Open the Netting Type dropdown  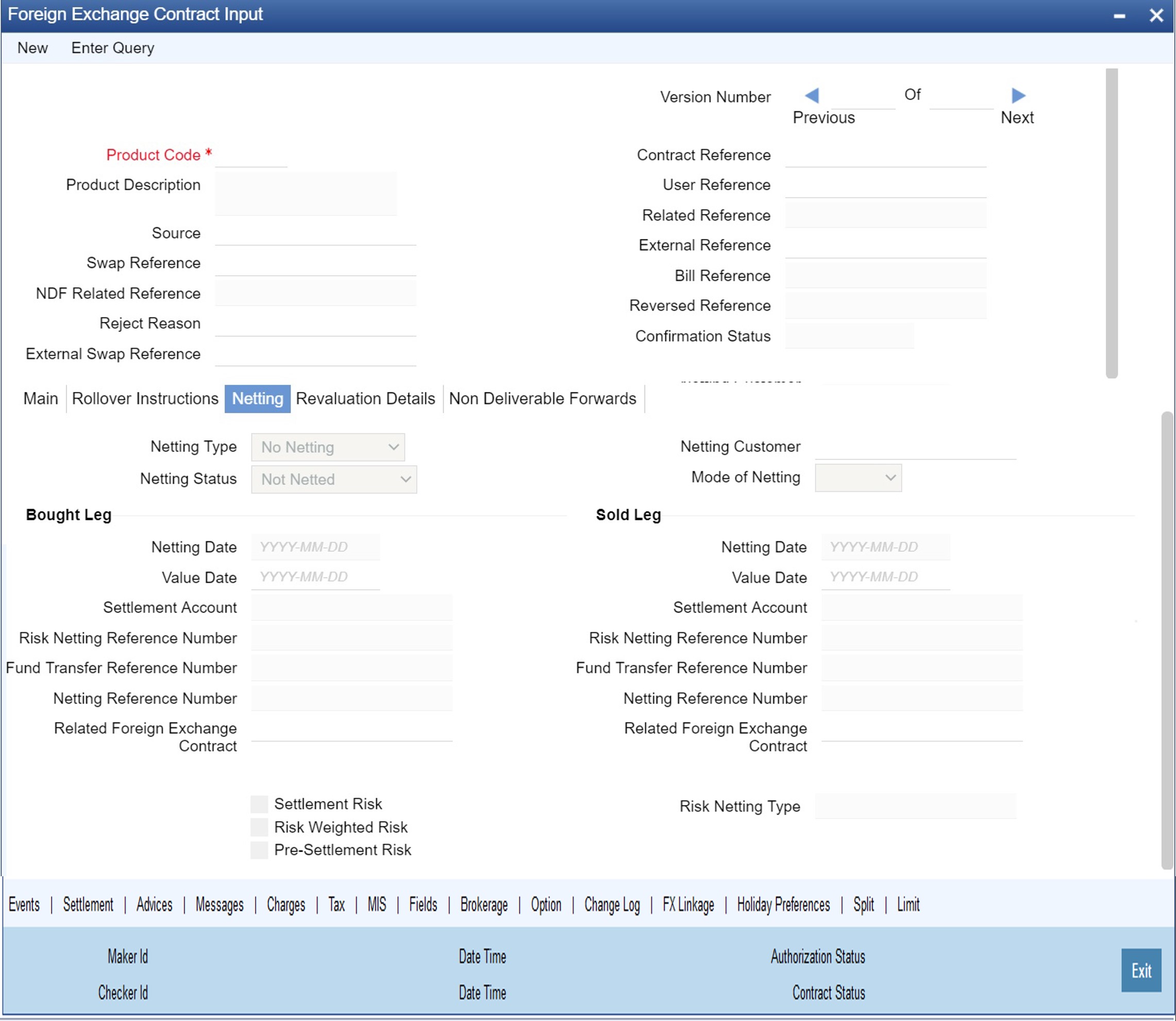[328, 447]
